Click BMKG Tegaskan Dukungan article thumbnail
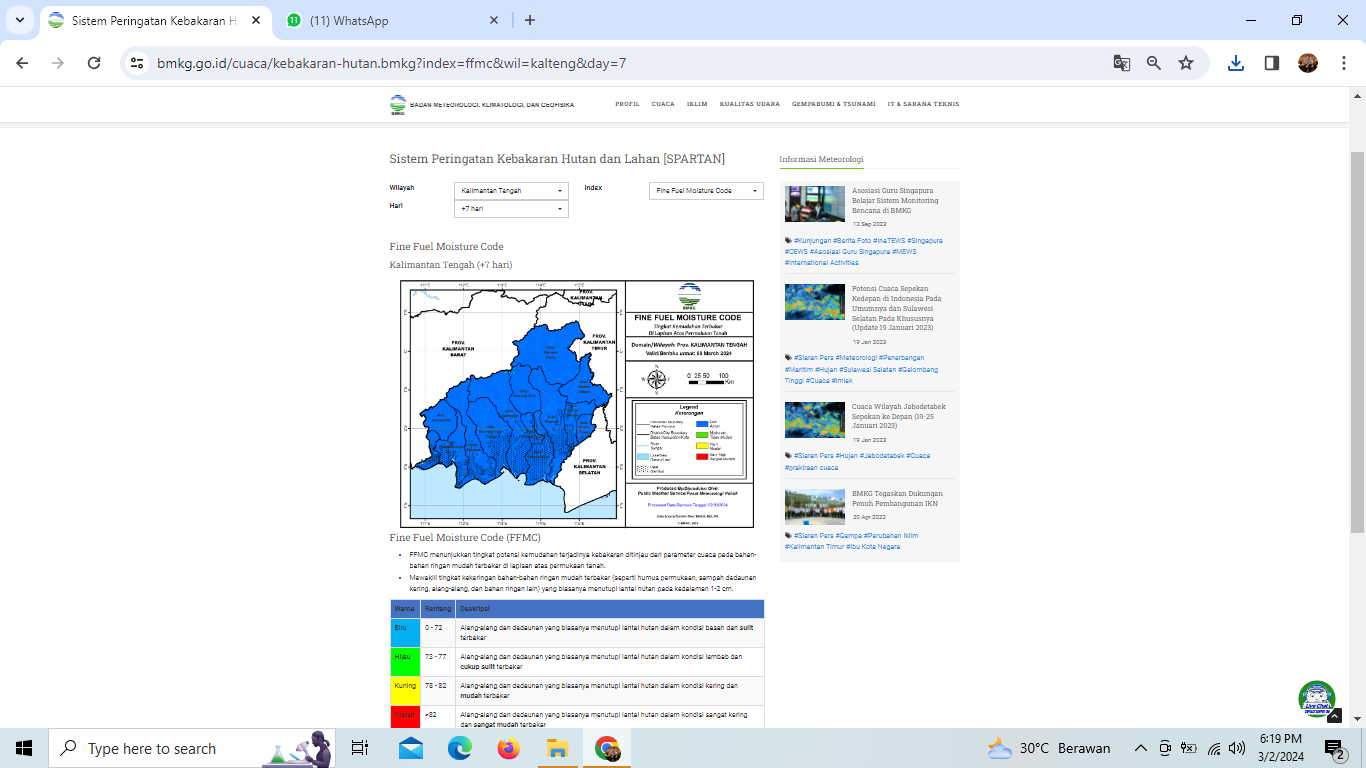The height and width of the screenshot is (768, 1366). click(815, 507)
